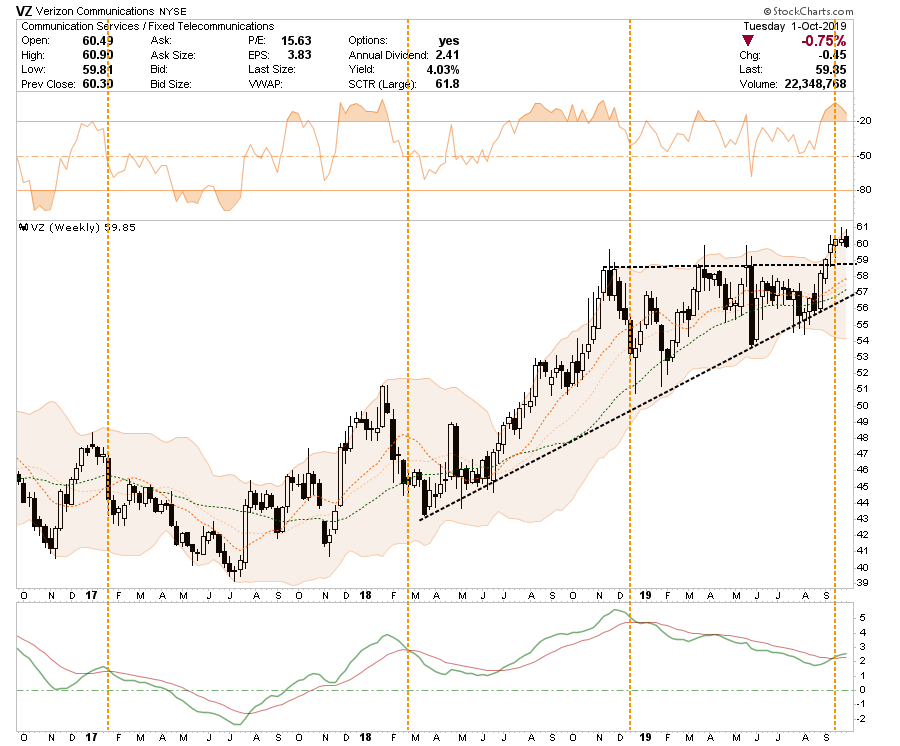
Task: Click the Last Size: label
Action: point(272,69)
